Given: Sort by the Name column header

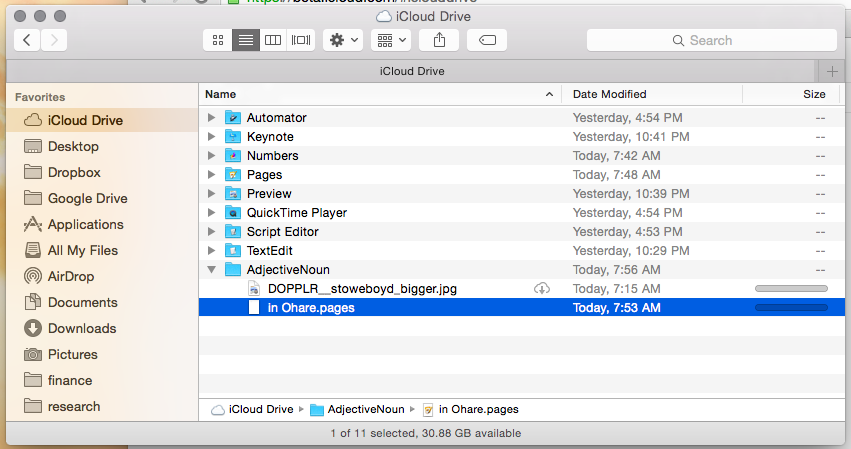Looking at the screenshot, I should coord(380,94).
